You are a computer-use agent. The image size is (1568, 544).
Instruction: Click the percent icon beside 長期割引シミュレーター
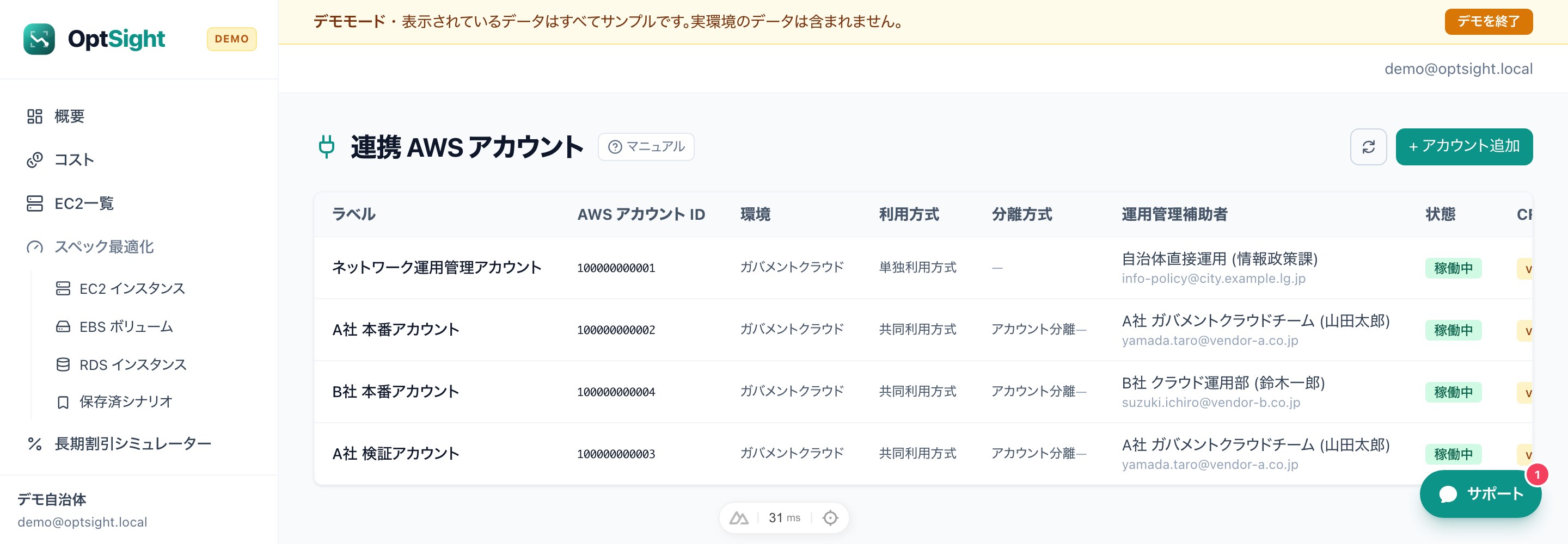[x=35, y=444]
